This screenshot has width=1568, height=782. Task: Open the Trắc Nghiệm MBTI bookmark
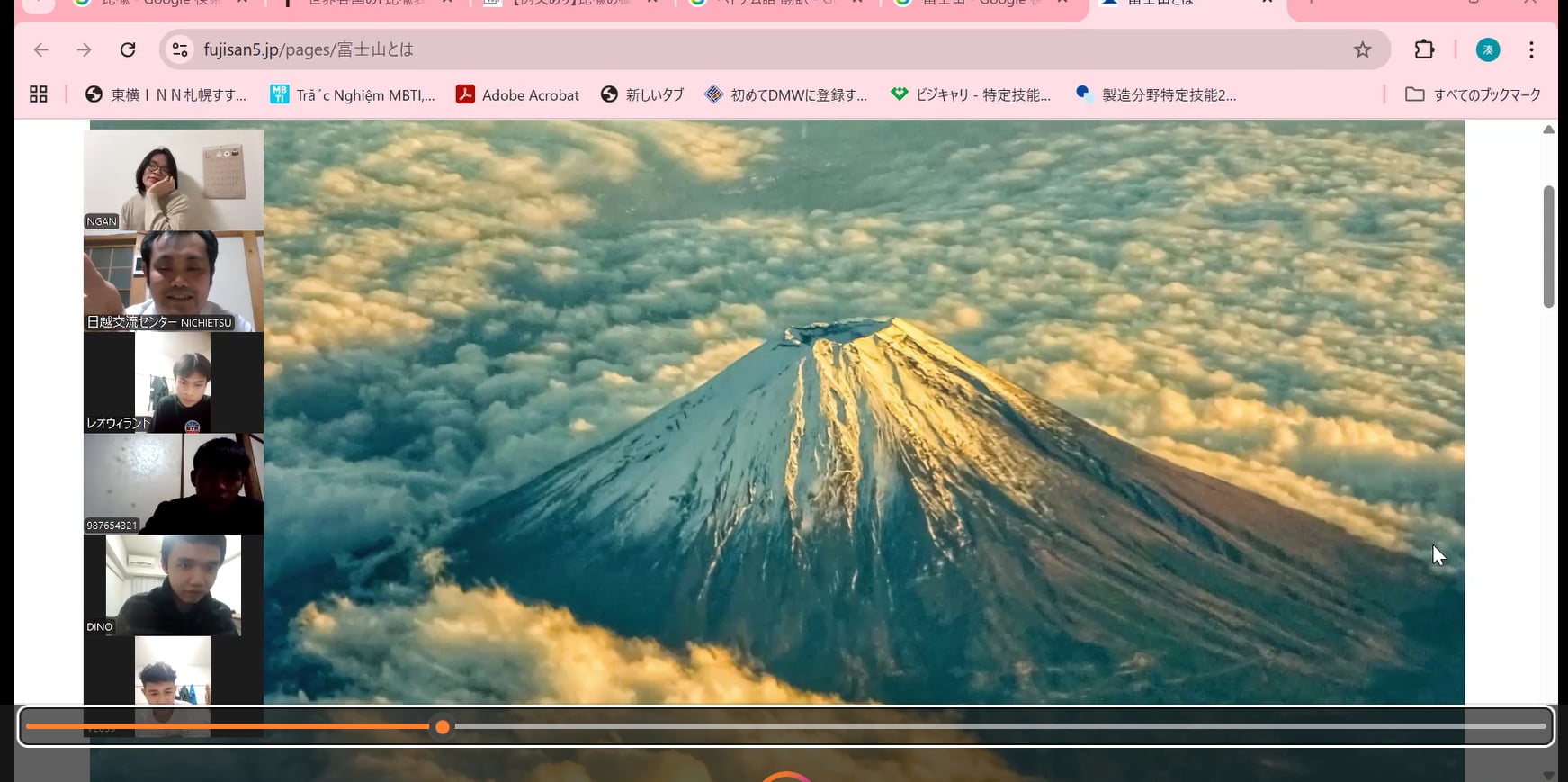(x=353, y=94)
